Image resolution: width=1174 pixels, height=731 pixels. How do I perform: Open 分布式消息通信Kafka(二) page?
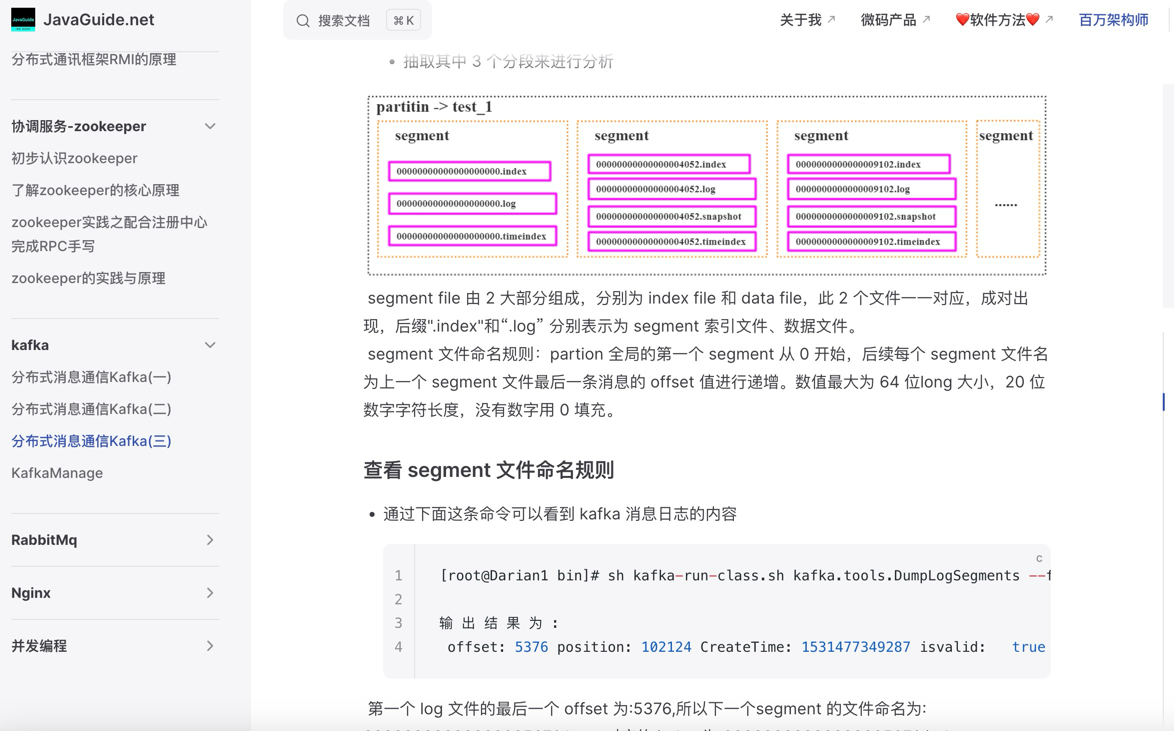(91, 410)
